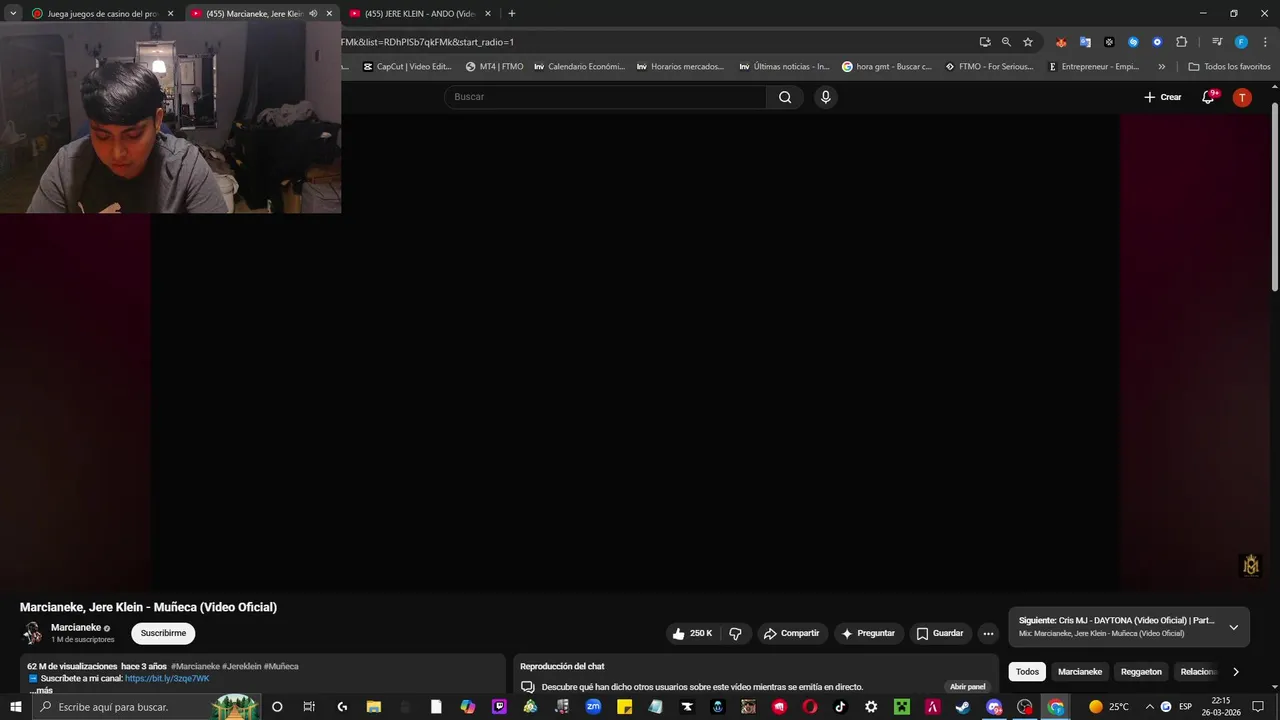Open the Horarios mercados... bookmark

681,67
